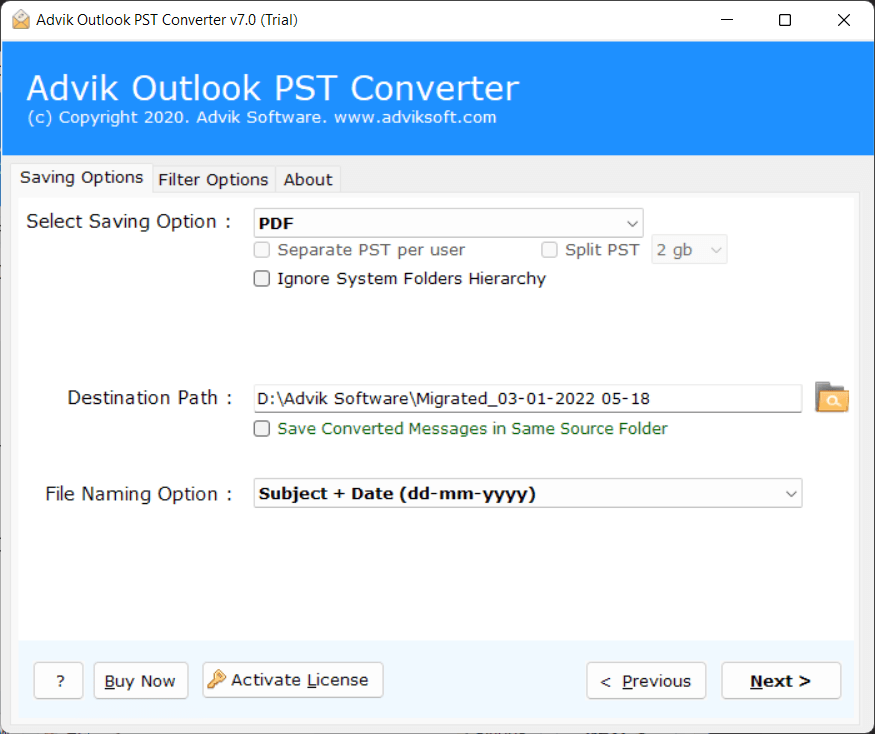Switch to the Filter Options tab
The image size is (875, 734).
pyautogui.click(x=213, y=179)
